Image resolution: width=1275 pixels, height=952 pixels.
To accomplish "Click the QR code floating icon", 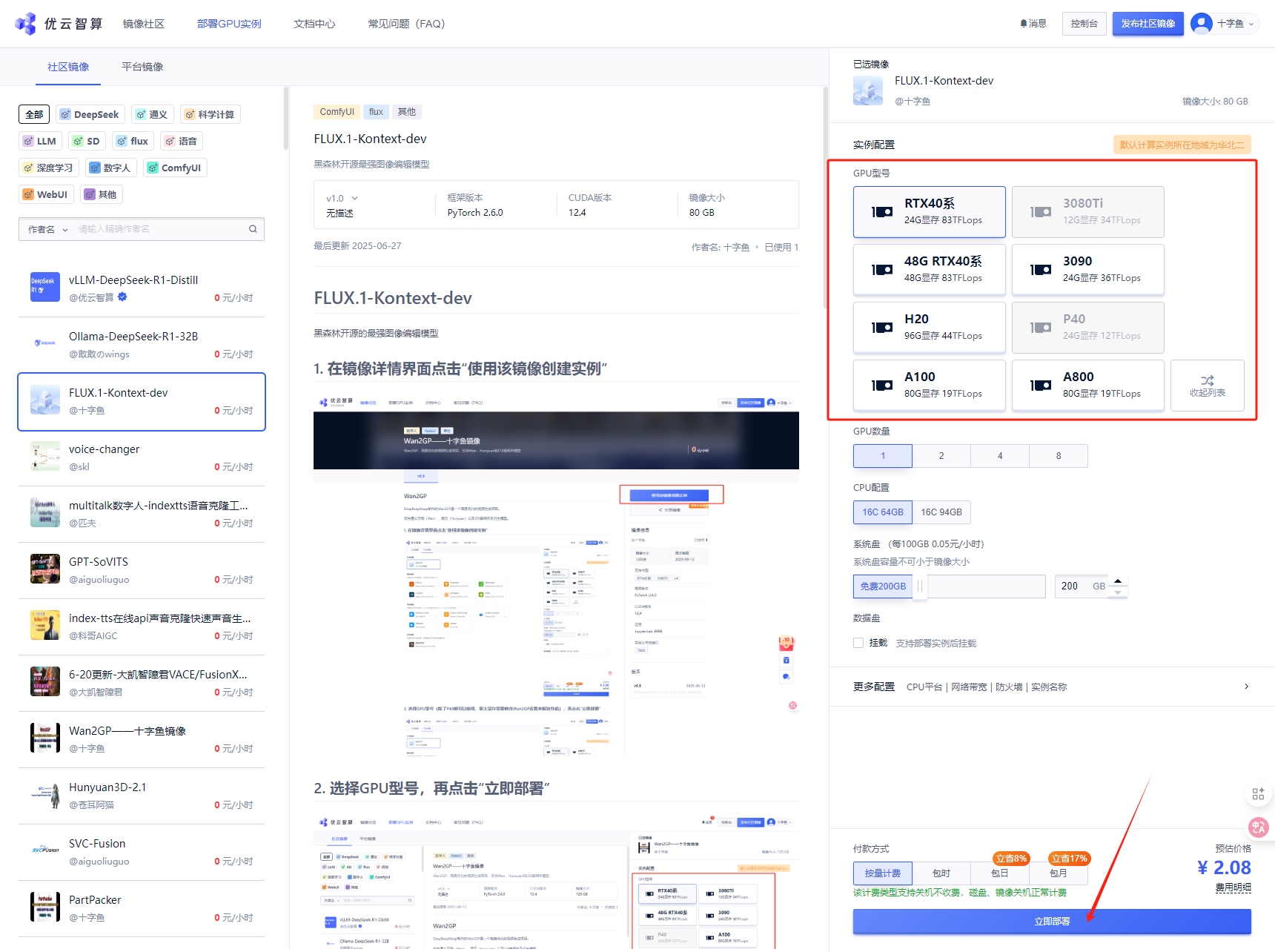I will (x=1259, y=794).
